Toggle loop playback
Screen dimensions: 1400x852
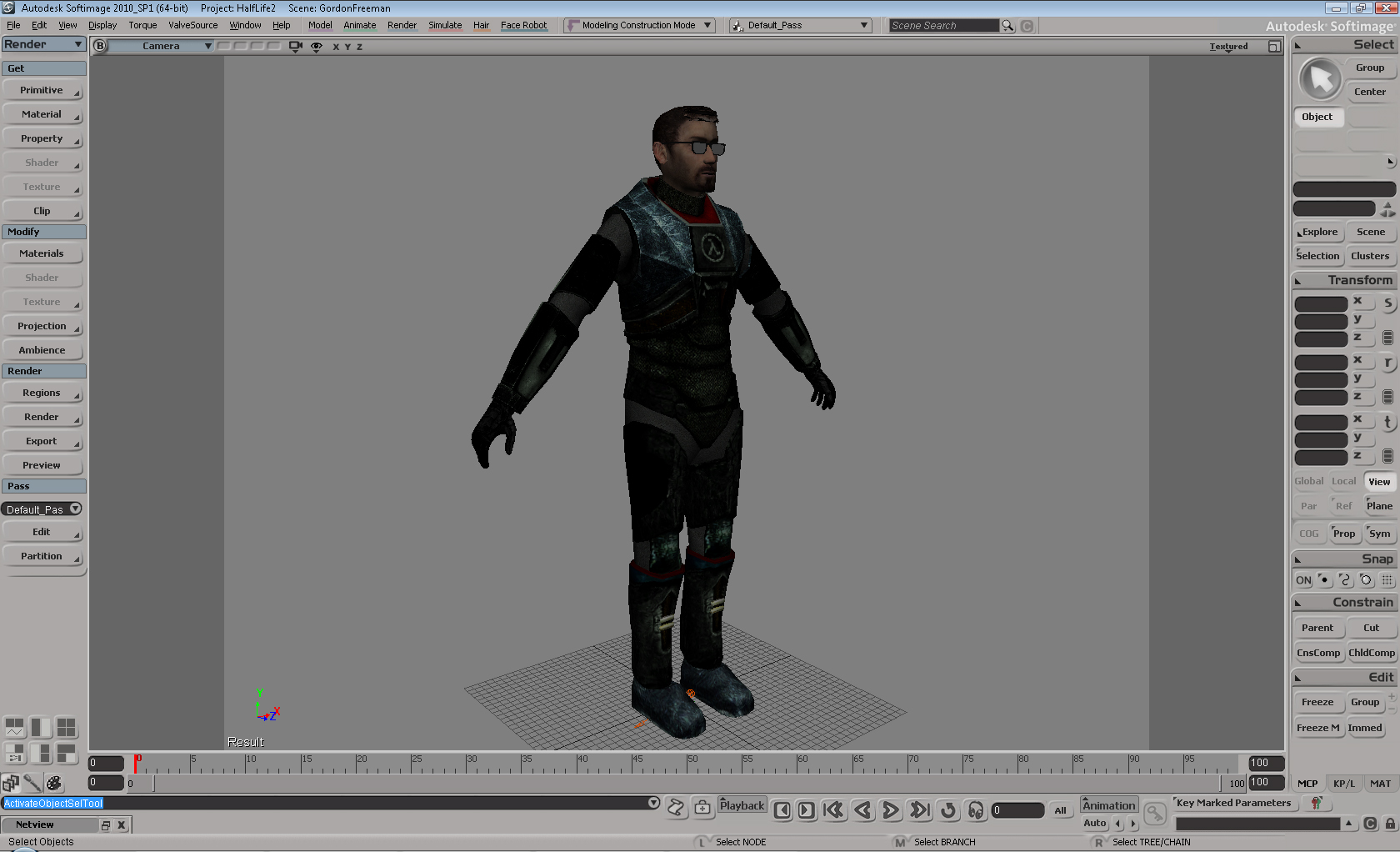pyautogui.click(x=948, y=809)
